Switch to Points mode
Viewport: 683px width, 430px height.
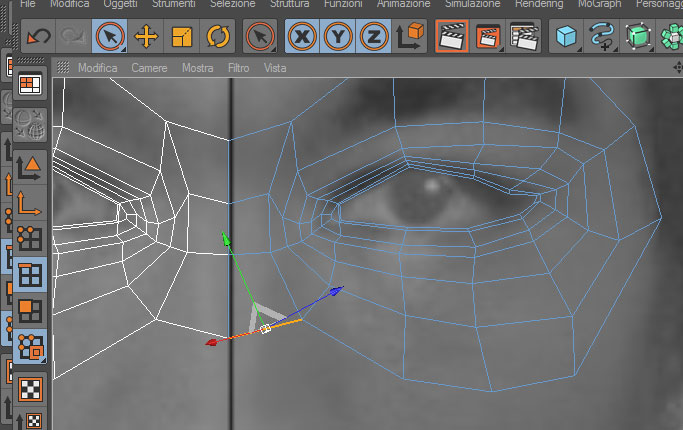(30, 238)
